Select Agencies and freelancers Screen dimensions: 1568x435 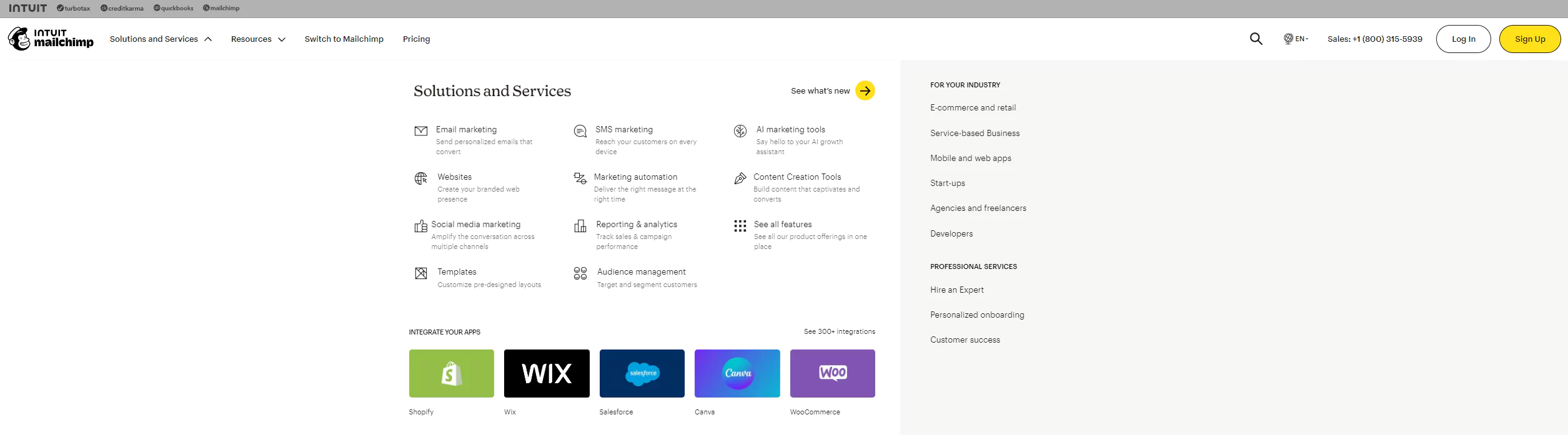[x=978, y=208]
